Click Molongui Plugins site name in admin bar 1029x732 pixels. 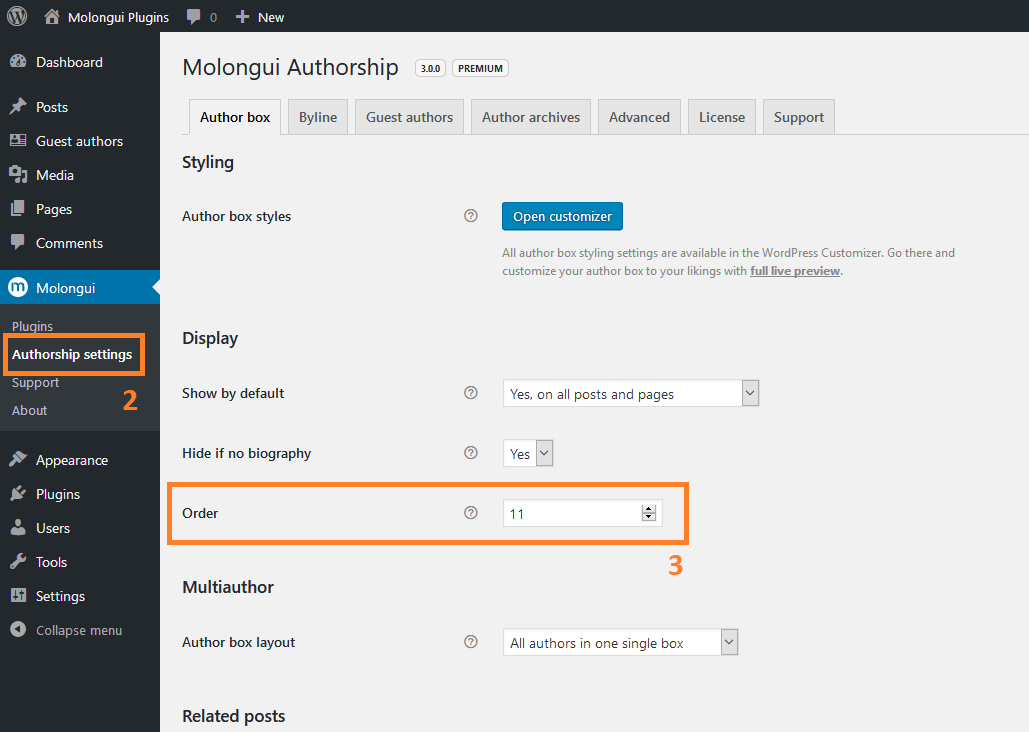(118, 17)
